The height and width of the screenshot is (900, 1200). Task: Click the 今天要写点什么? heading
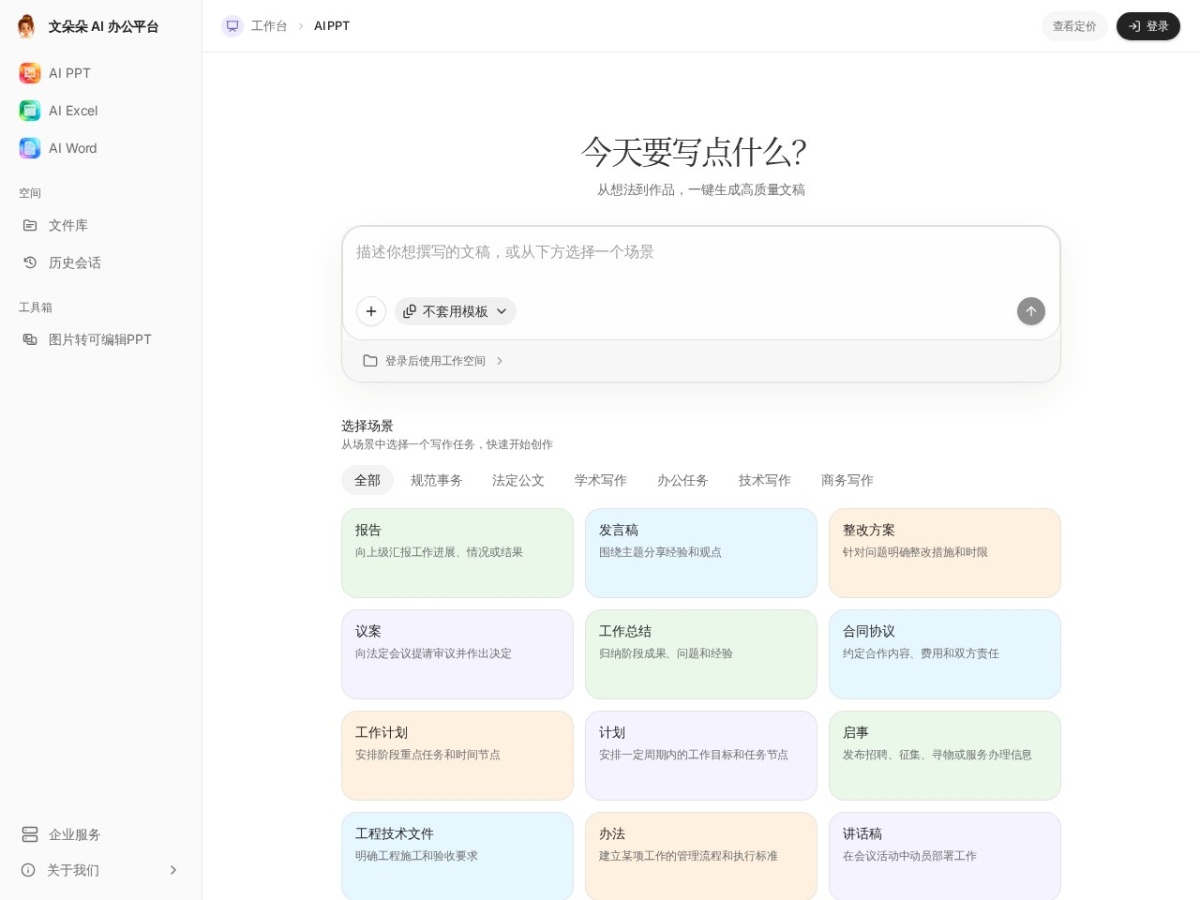coord(694,152)
